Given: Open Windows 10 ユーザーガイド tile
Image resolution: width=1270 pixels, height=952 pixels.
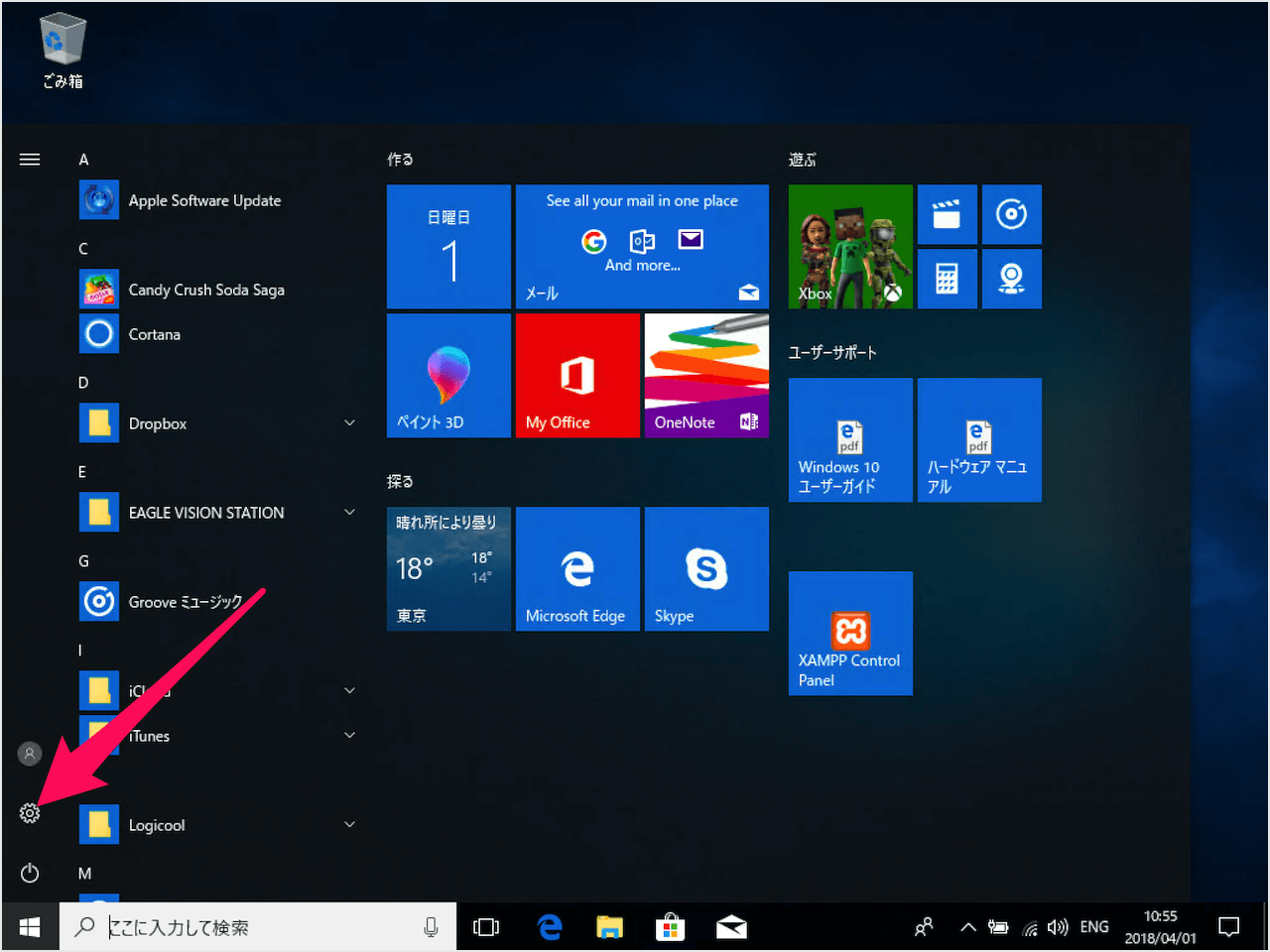Looking at the screenshot, I should pos(850,439).
